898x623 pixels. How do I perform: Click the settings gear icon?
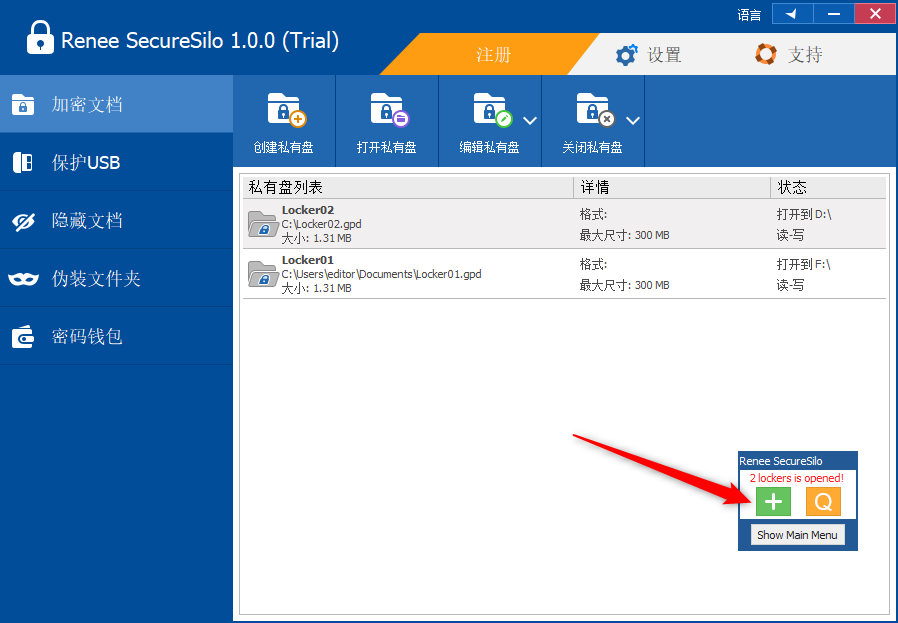(x=627, y=55)
